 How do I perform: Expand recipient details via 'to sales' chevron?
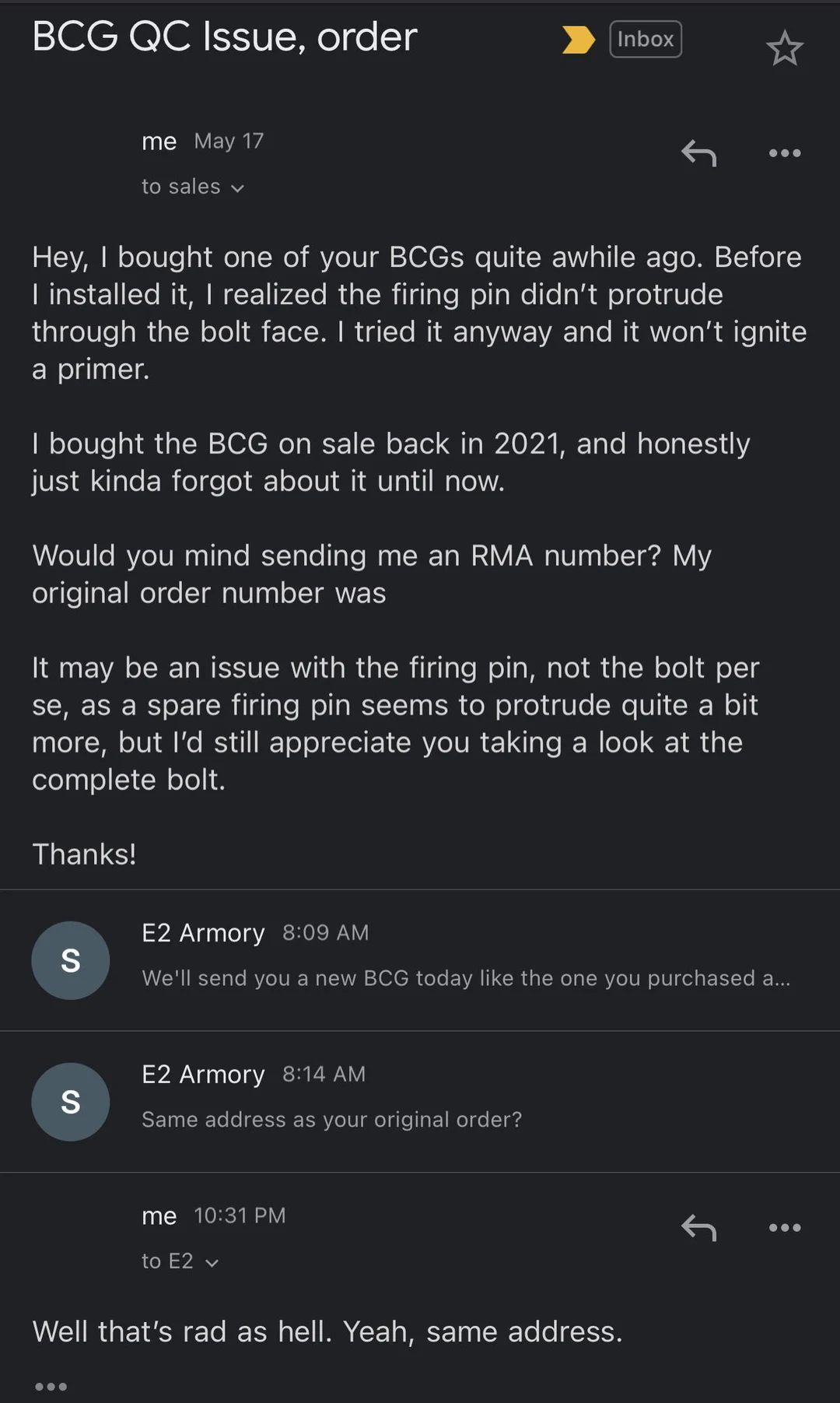coord(240,187)
